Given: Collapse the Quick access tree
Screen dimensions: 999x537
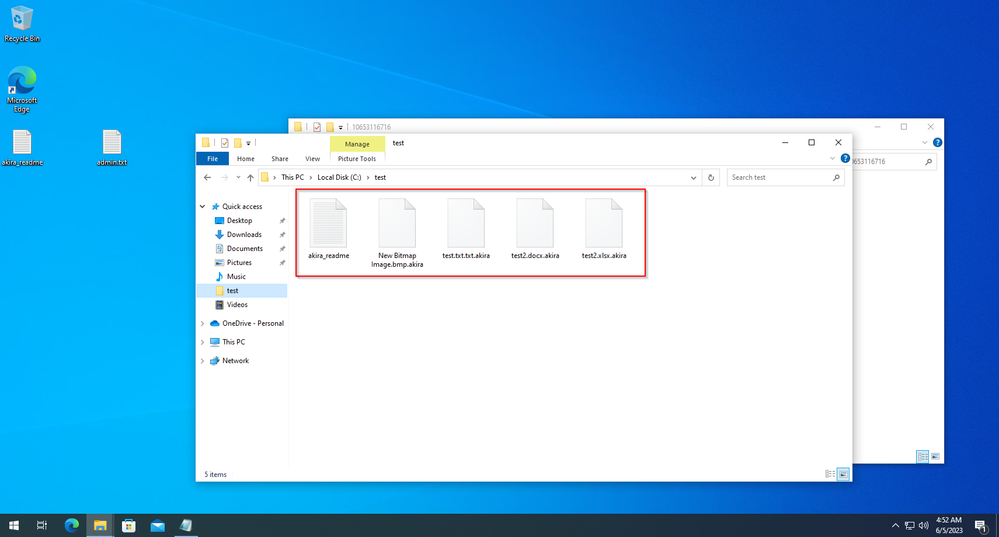Looking at the screenshot, I should coord(203,206).
